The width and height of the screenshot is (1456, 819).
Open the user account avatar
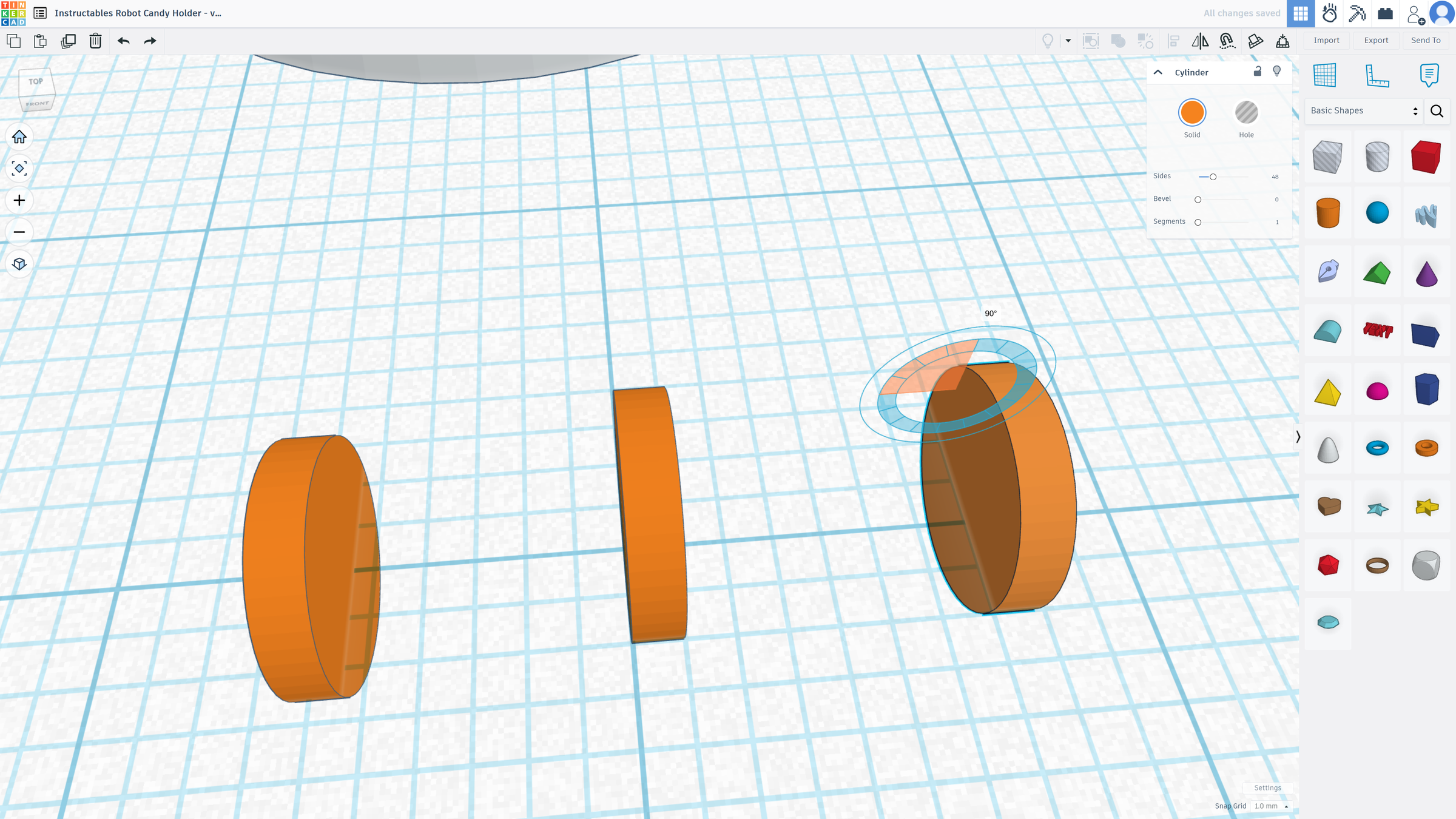1443,13
